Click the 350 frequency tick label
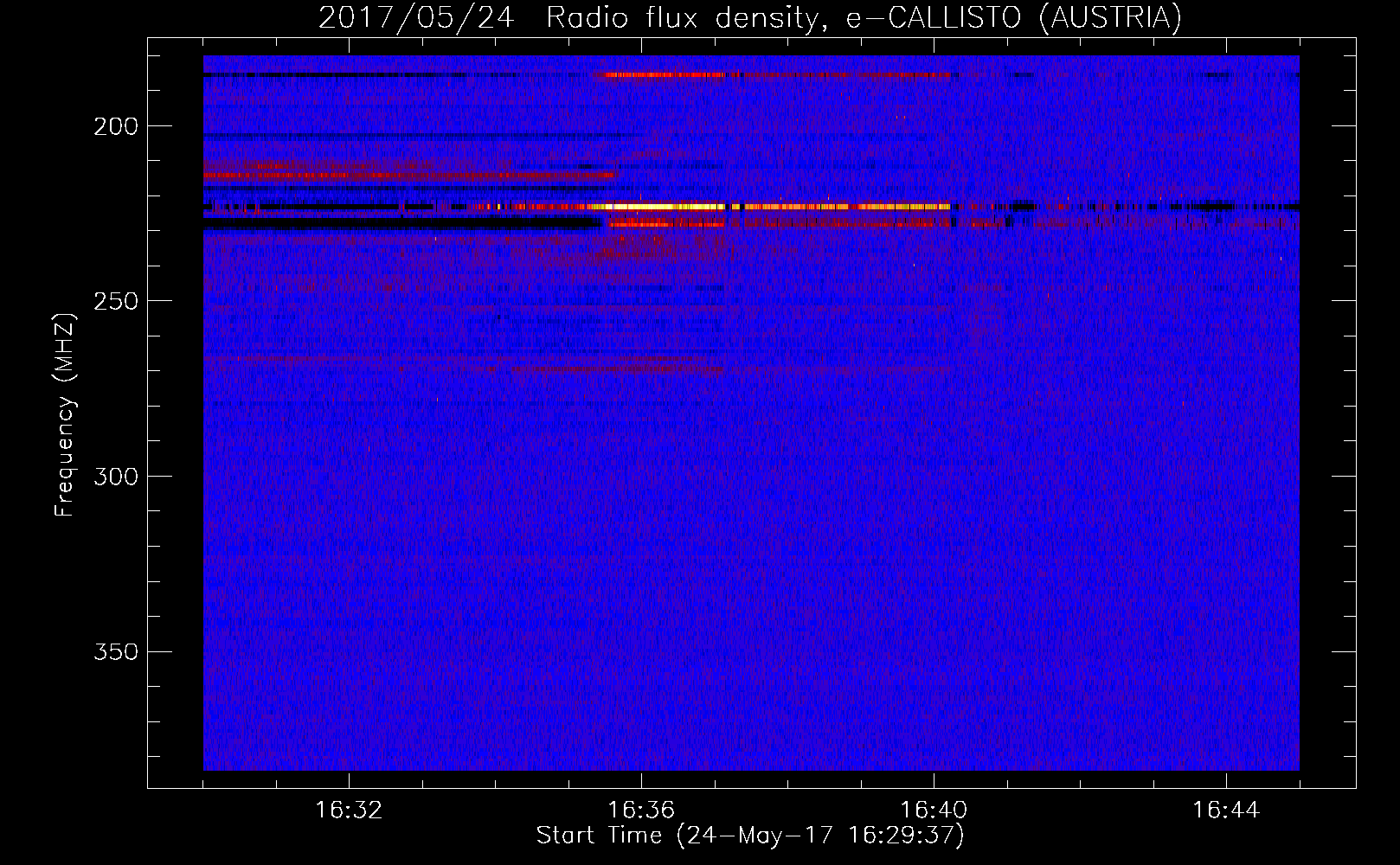 pos(116,651)
